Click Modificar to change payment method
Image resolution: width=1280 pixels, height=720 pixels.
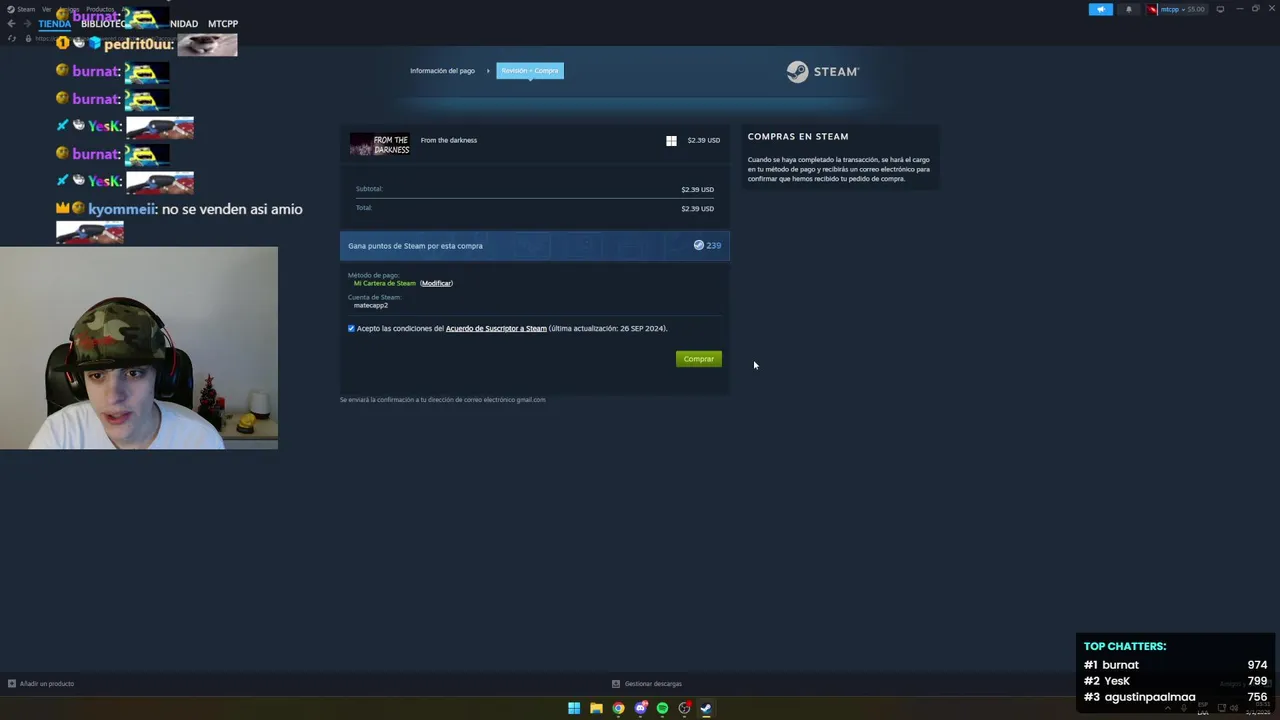click(436, 283)
